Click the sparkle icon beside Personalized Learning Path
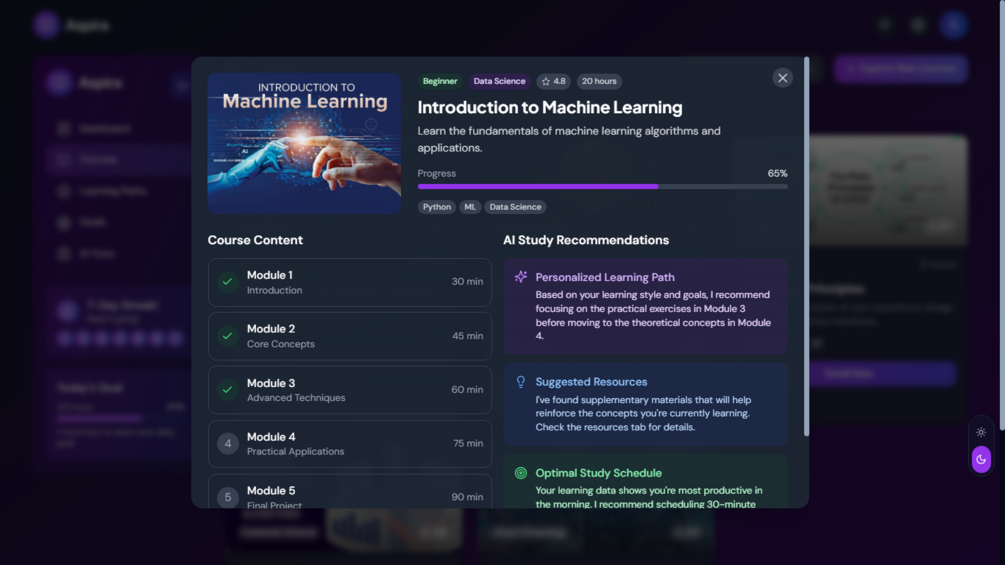Image resolution: width=1005 pixels, height=565 pixels. click(x=521, y=277)
